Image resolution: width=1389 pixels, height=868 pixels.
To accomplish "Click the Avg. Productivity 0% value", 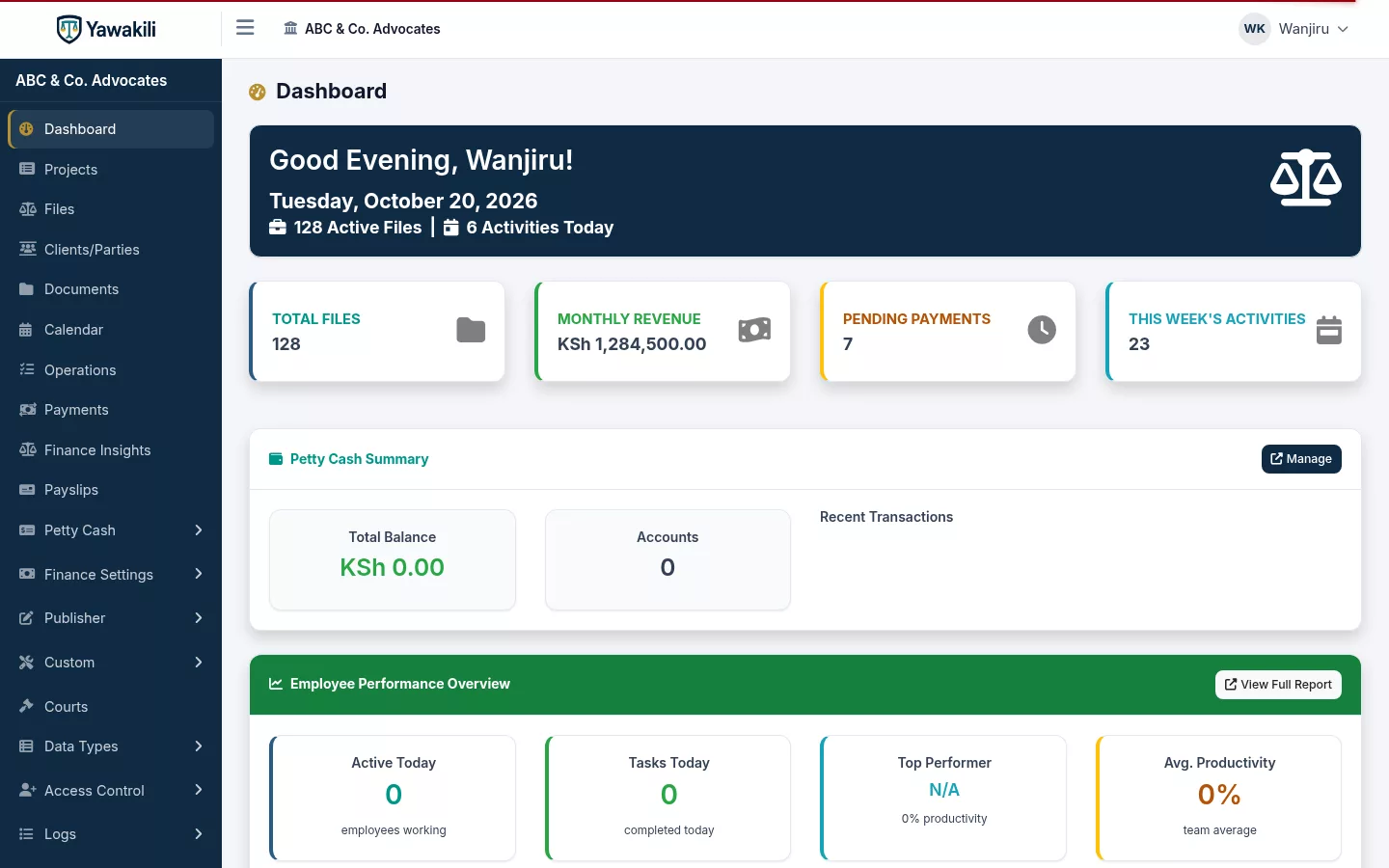I will click(1219, 795).
